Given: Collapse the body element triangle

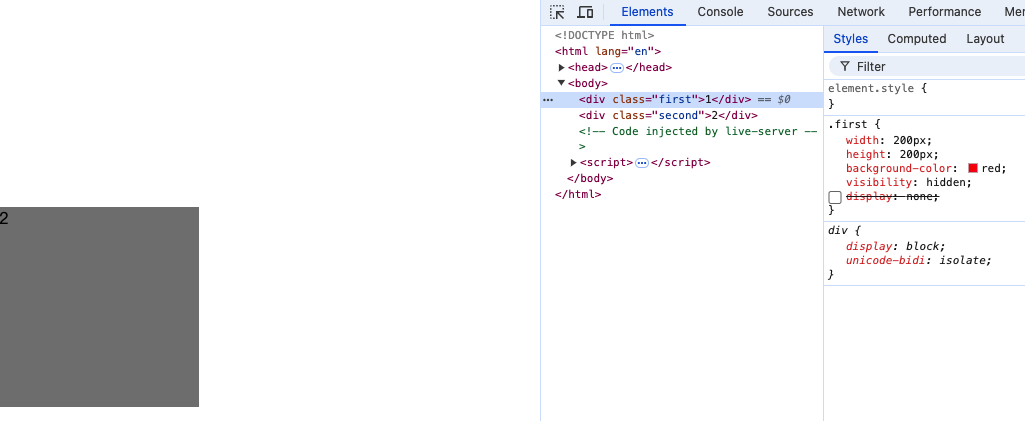Looking at the screenshot, I should pyautogui.click(x=562, y=83).
